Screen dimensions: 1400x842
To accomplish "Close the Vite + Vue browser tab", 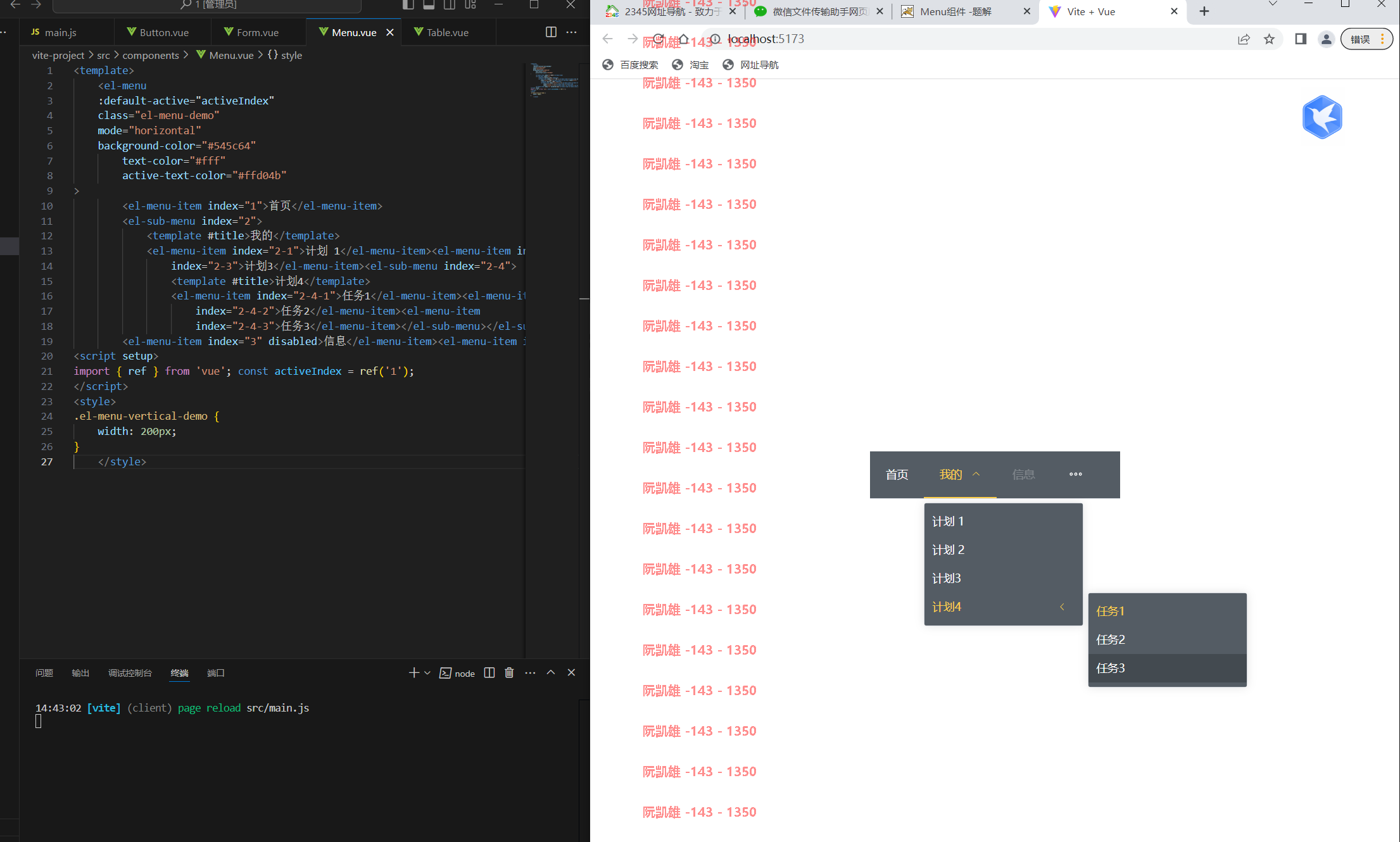I will click(x=1174, y=11).
